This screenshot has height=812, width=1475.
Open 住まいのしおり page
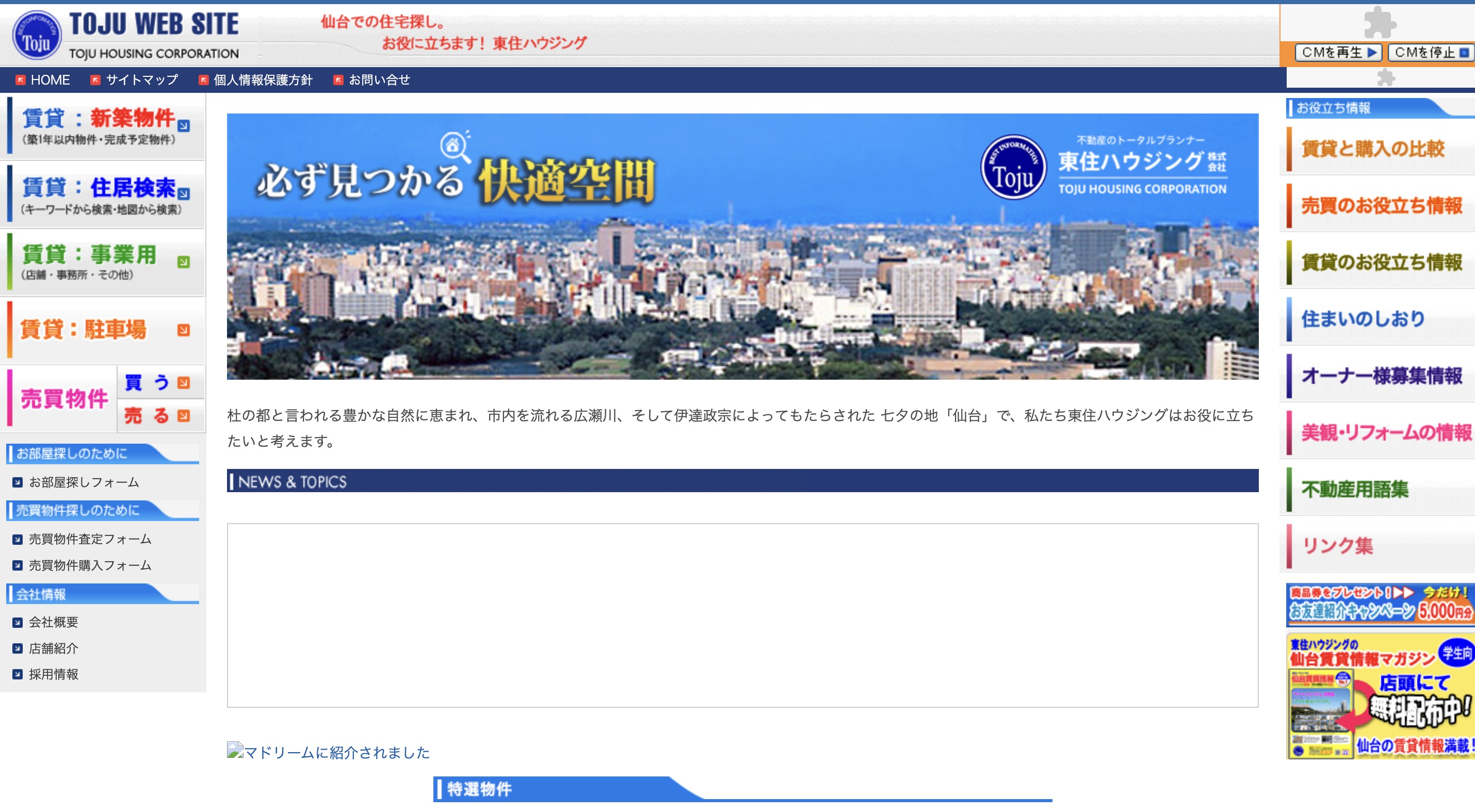1377,319
